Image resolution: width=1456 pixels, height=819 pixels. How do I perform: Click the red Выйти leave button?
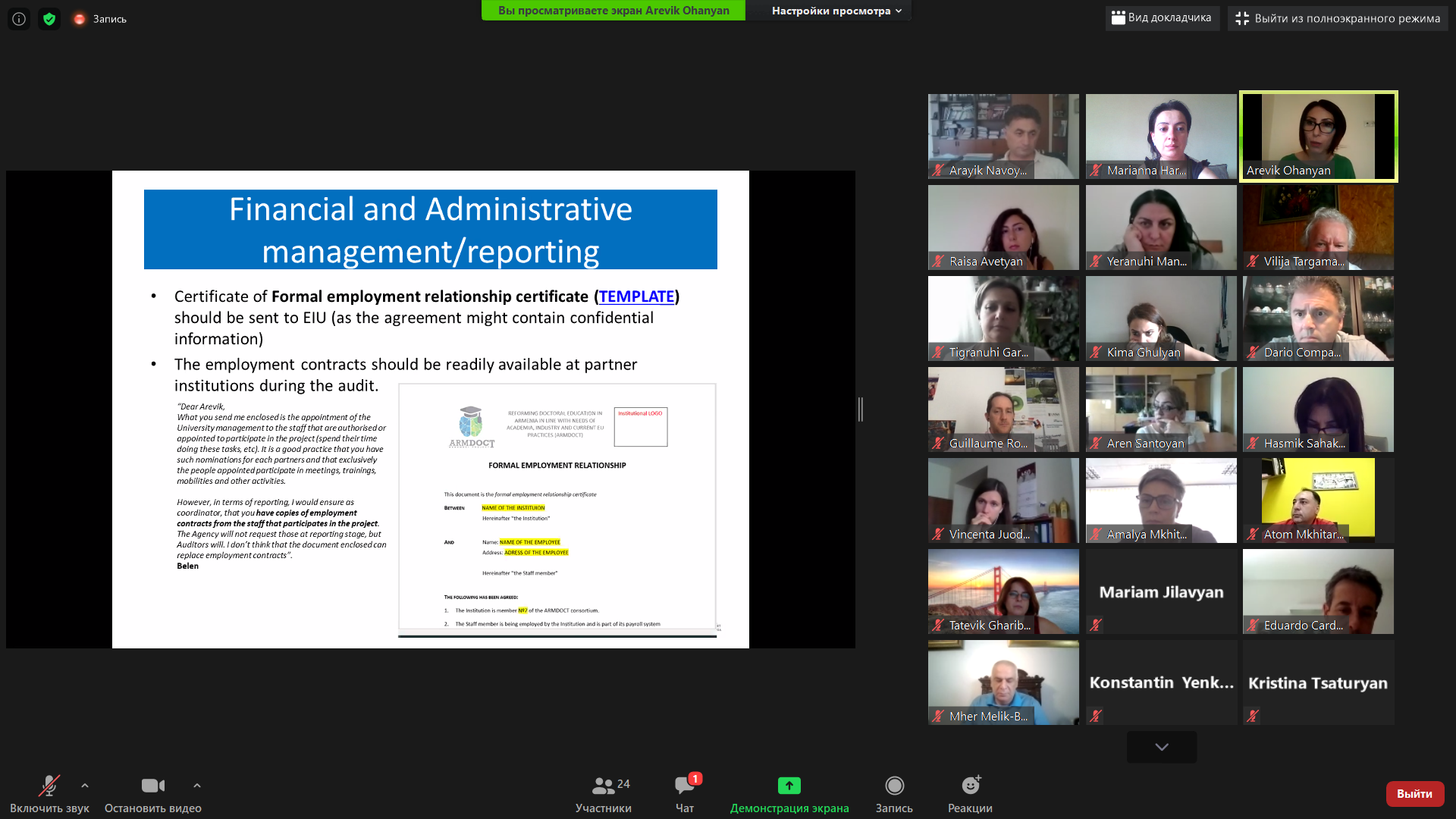tap(1414, 793)
